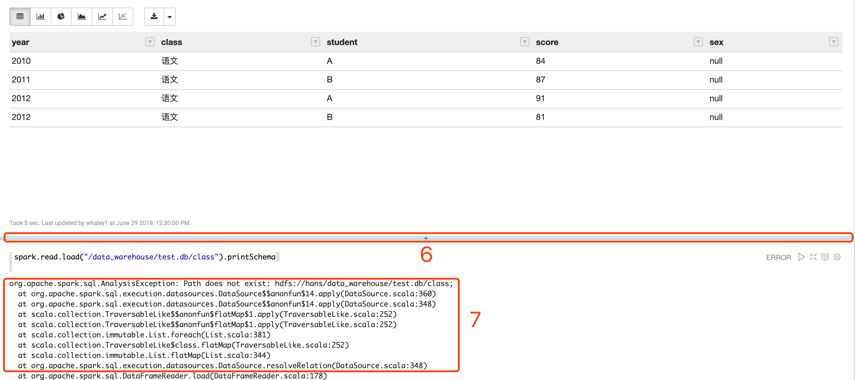
Task: Show results as line chart
Action: tap(103, 16)
